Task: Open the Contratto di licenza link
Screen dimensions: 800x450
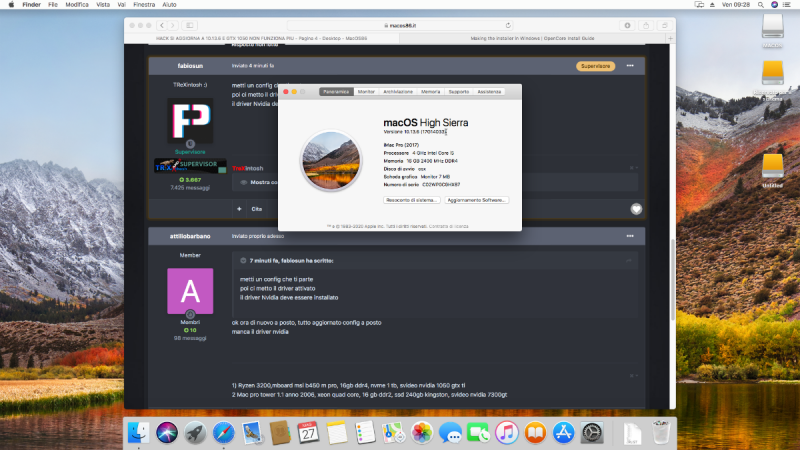Action: pyautogui.click(x=448, y=226)
